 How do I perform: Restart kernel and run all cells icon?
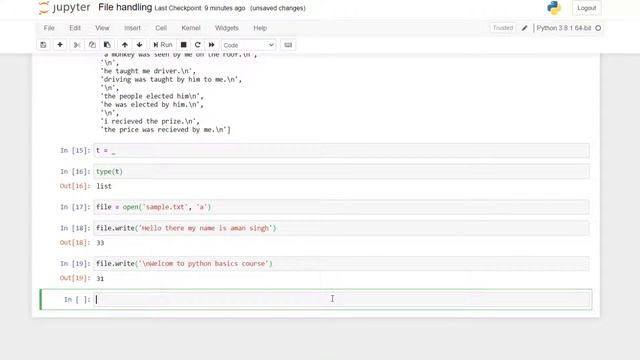[211, 45]
